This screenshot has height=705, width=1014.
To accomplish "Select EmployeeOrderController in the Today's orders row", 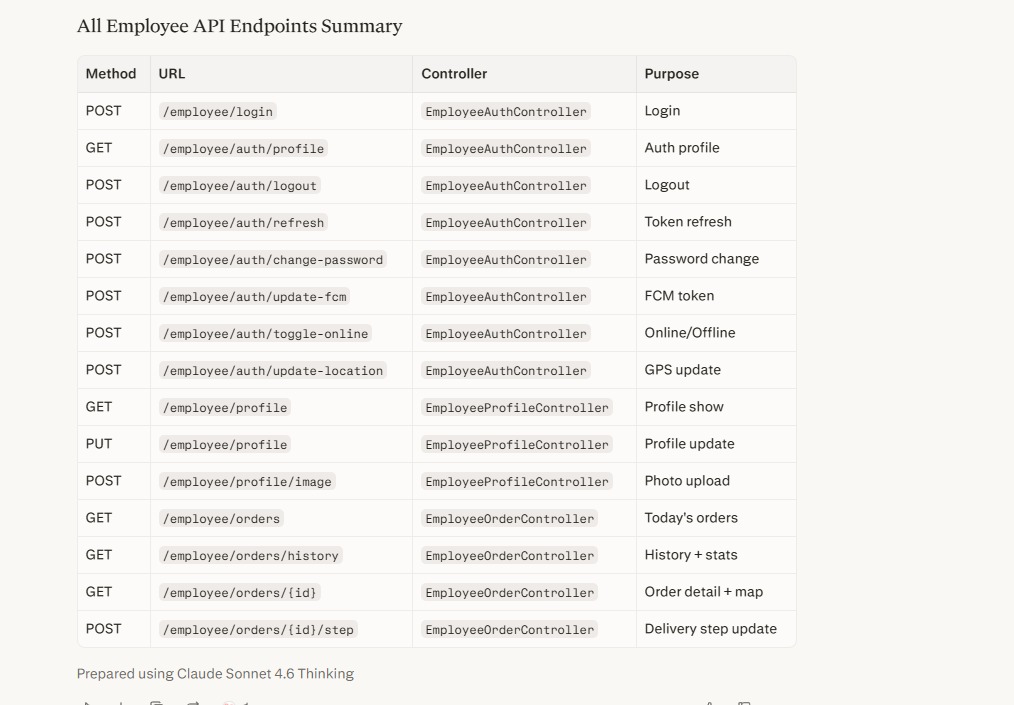I will [x=510, y=518].
